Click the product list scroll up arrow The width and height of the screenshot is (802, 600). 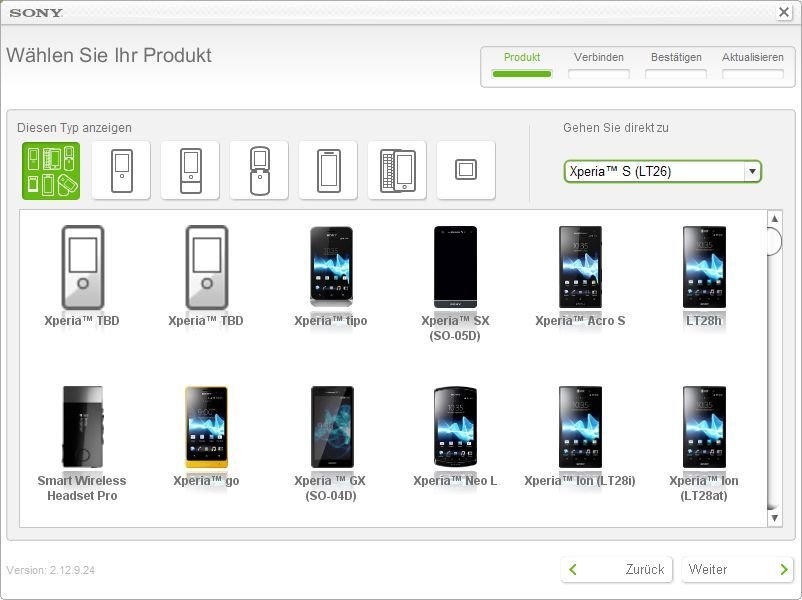point(775,218)
